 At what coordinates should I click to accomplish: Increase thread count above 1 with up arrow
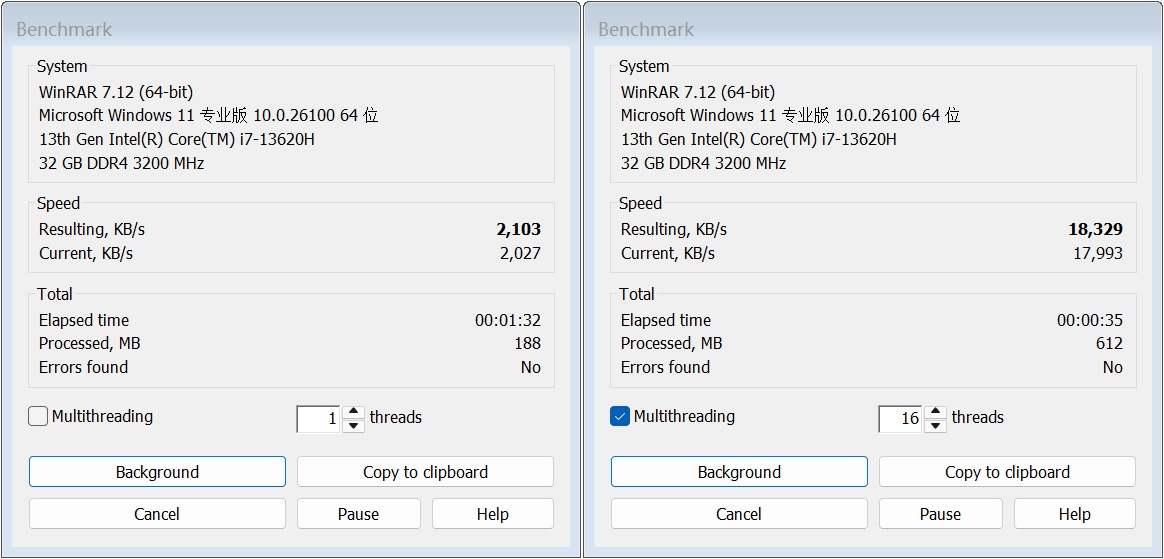click(x=353, y=411)
